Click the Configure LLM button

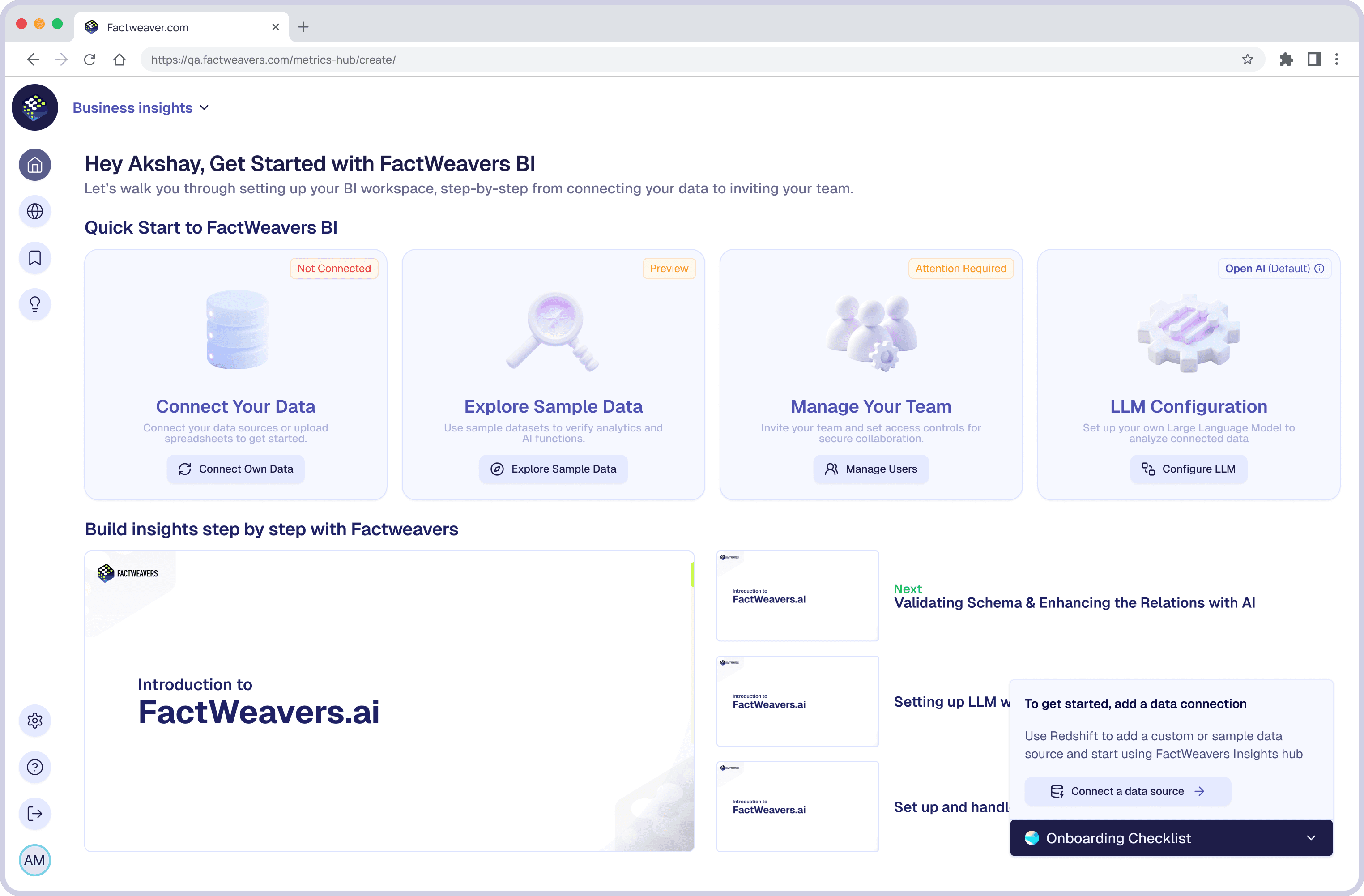[x=1189, y=469]
